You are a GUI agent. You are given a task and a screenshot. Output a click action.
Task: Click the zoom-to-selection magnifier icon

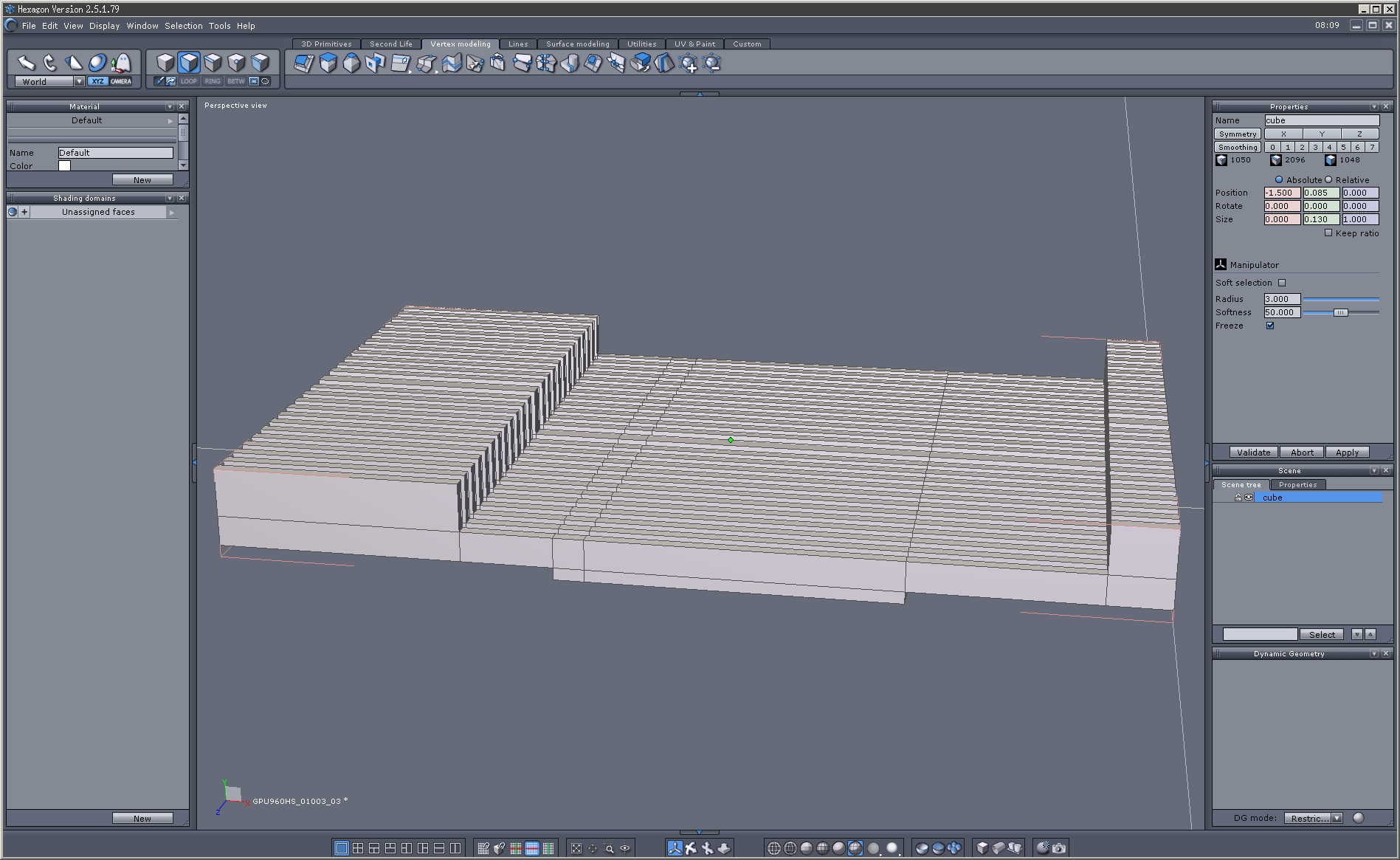tap(609, 848)
